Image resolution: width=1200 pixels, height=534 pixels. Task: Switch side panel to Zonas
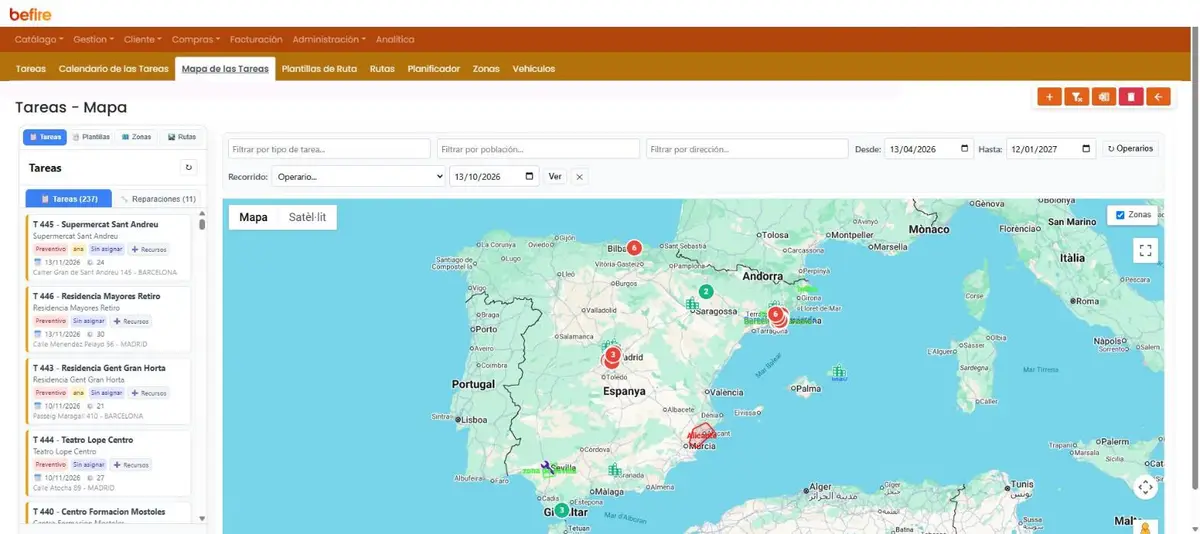tap(137, 137)
